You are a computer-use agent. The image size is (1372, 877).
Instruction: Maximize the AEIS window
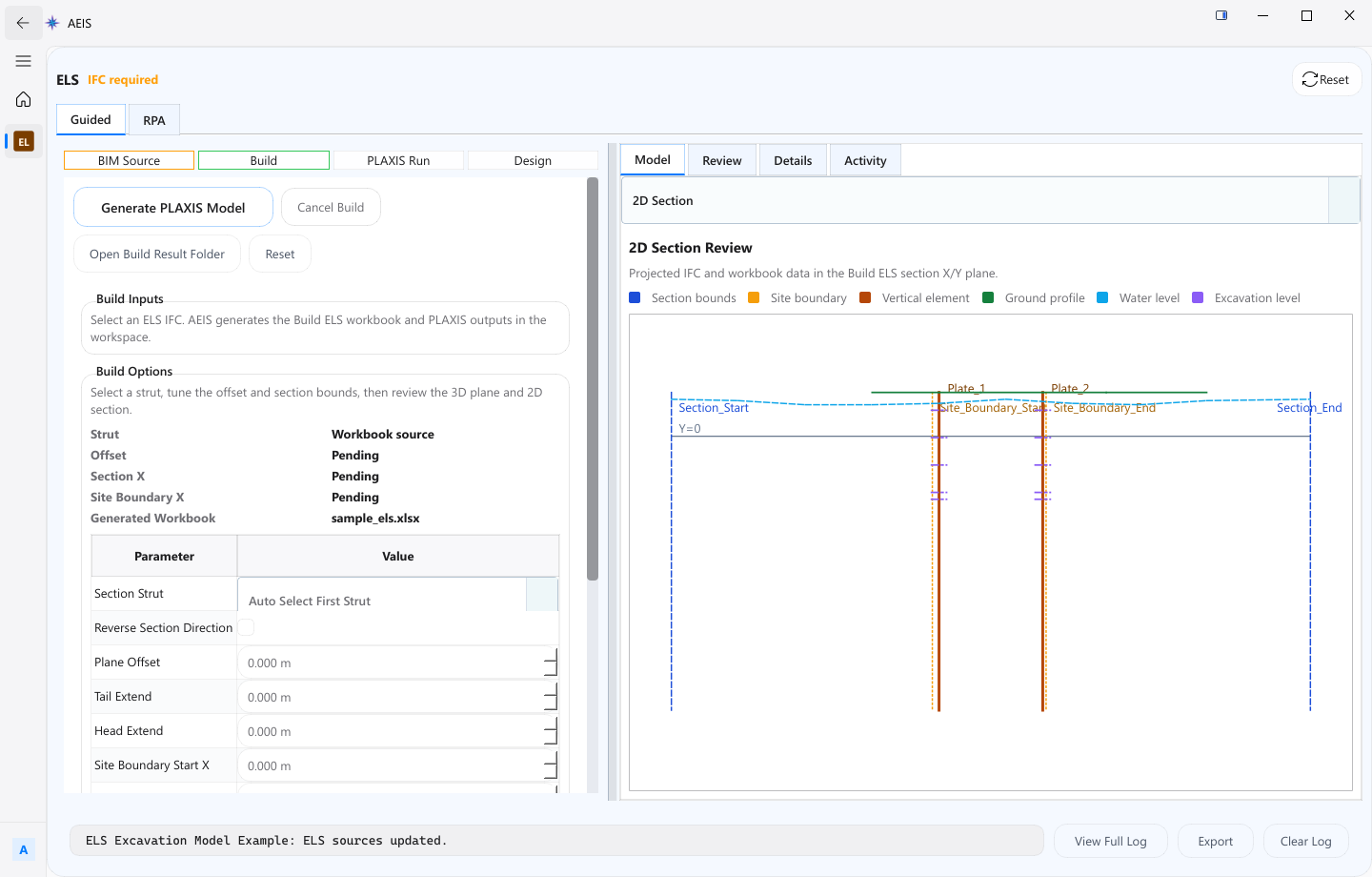point(1306,15)
